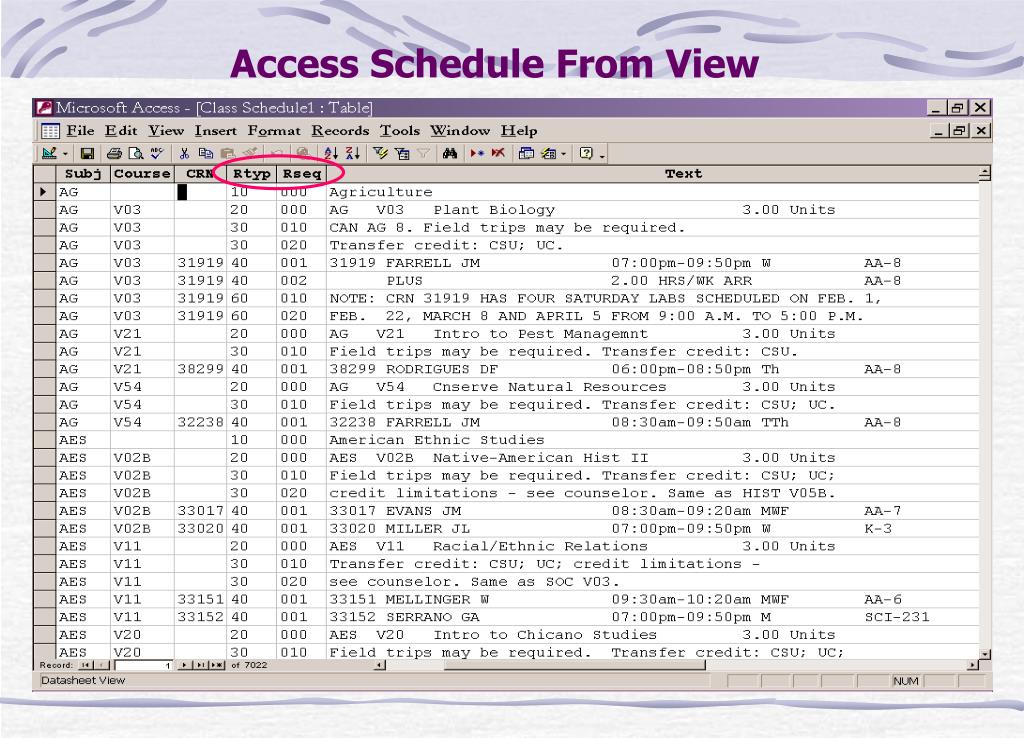Click the horizontal scrollbar right arrow
This screenshot has width=1024, height=738.
(x=972, y=665)
